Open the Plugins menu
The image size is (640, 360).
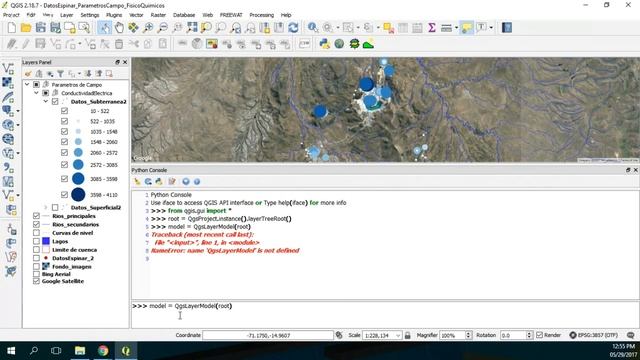114,15
